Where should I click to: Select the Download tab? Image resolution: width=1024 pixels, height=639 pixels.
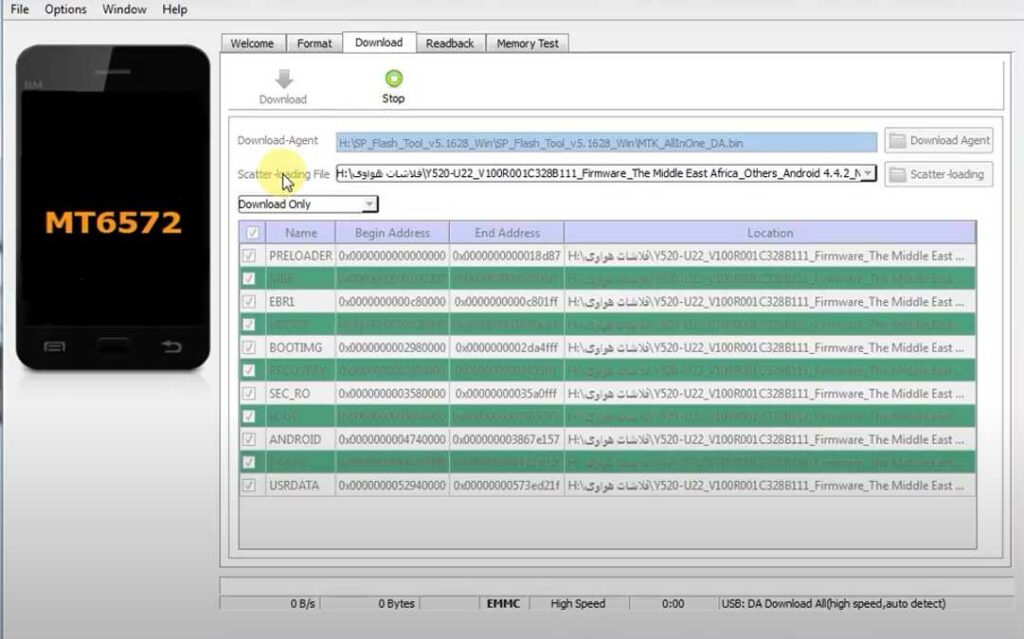point(379,42)
